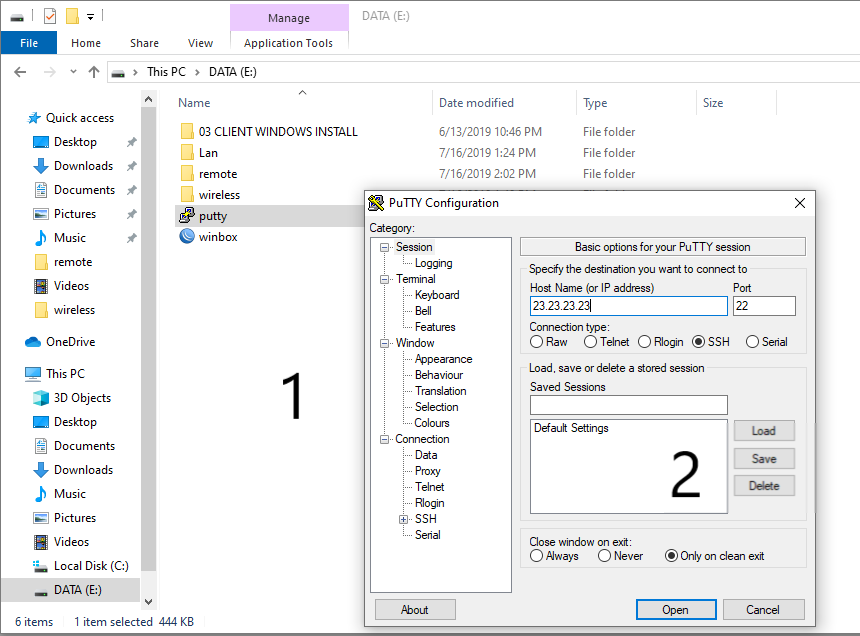Click the Saved Sessions text field
The image size is (860, 636).
pos(629,405)
